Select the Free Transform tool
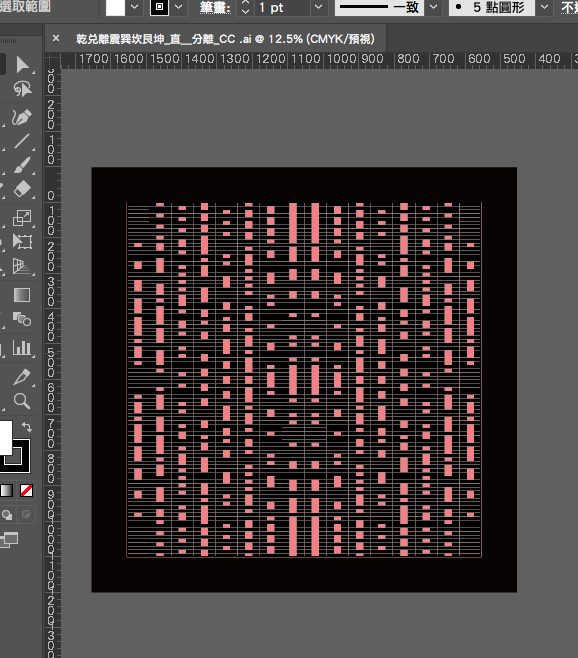The image size is (578, 658). (x=22, y=241)
